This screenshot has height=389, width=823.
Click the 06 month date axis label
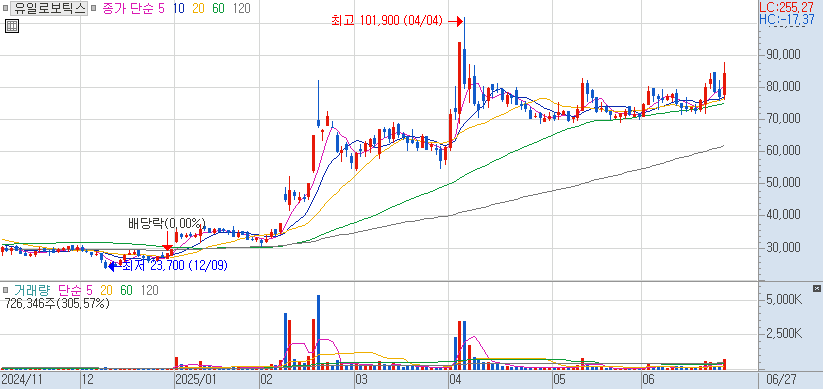[x=649, y=379]
